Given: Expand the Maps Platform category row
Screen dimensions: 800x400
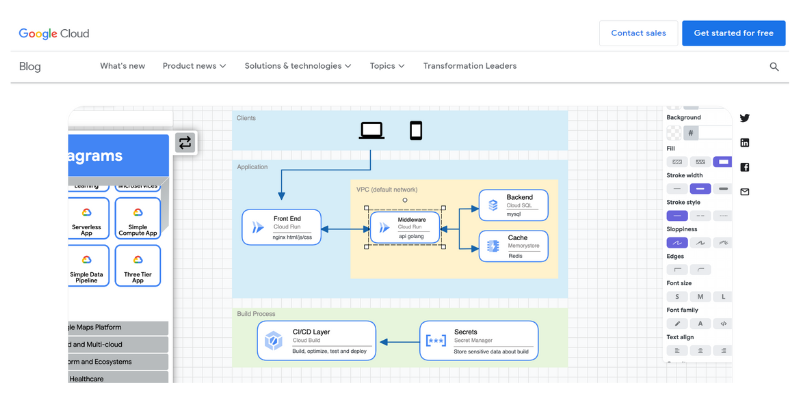Looking at the screenshot, I should (118, 328).
